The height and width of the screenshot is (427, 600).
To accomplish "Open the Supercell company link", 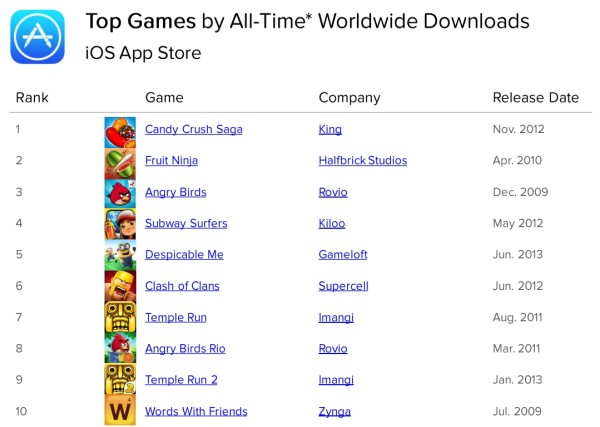I will [x=343, y=286].
